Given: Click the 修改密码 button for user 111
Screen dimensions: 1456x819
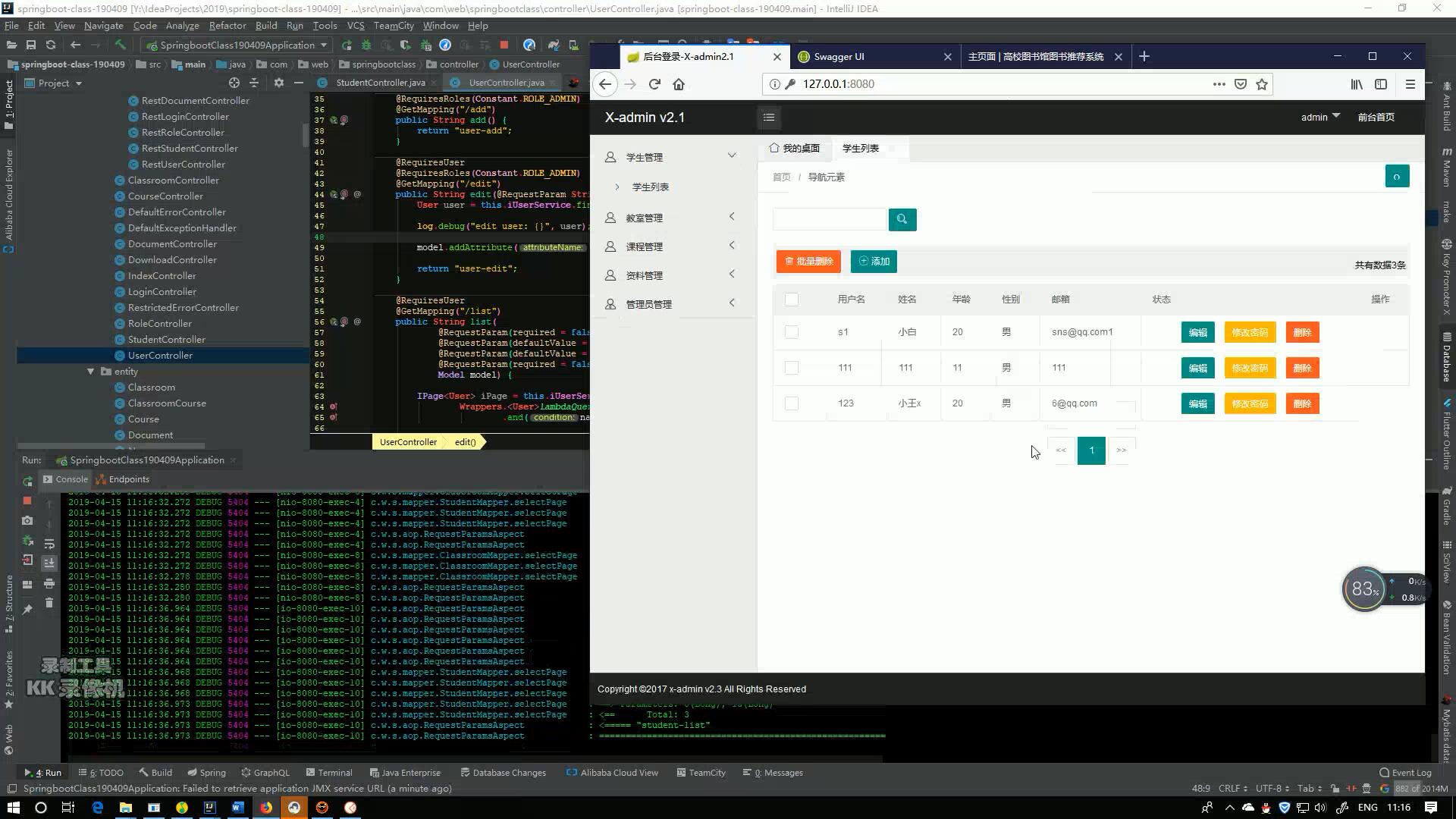Looking at the screenshot, I should click(1249, 367).
